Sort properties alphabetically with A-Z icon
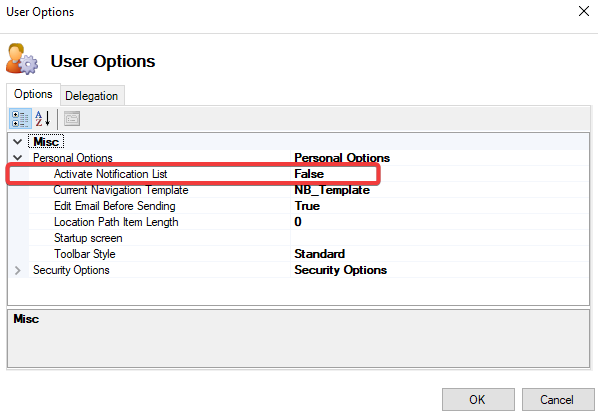 [42, 119]
